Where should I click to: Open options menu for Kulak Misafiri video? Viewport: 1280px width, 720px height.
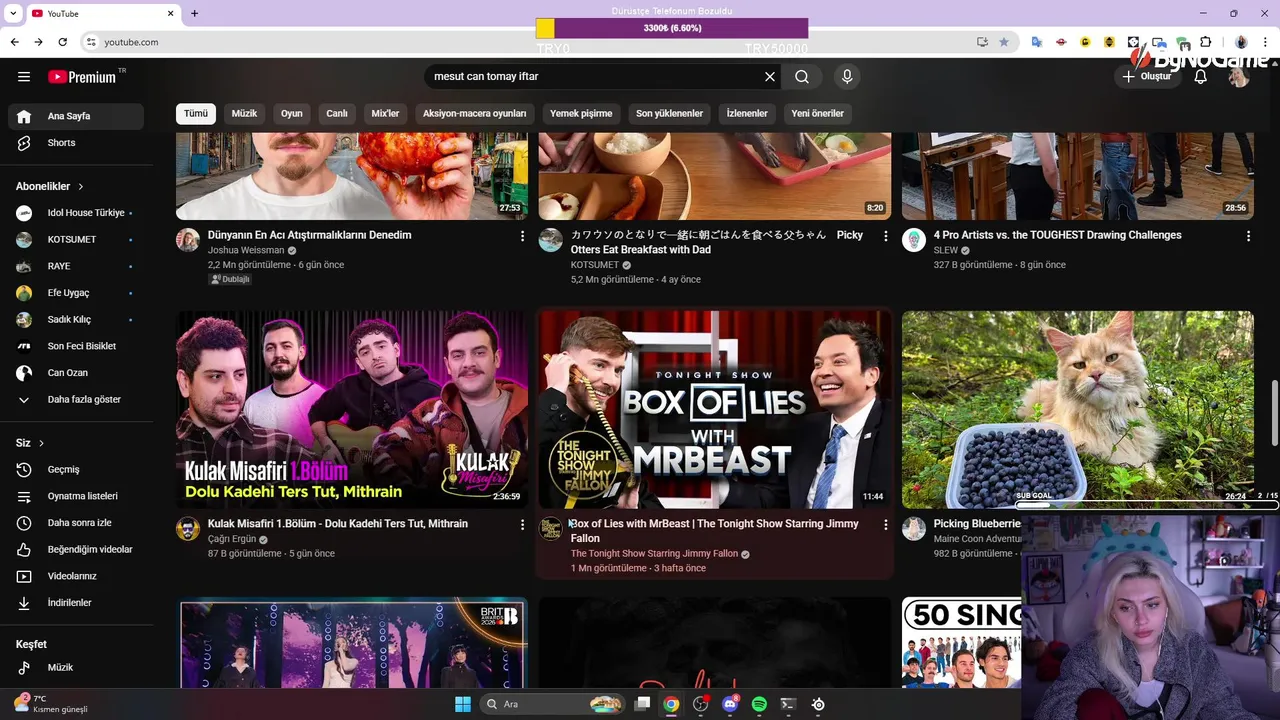coord(522,525)
